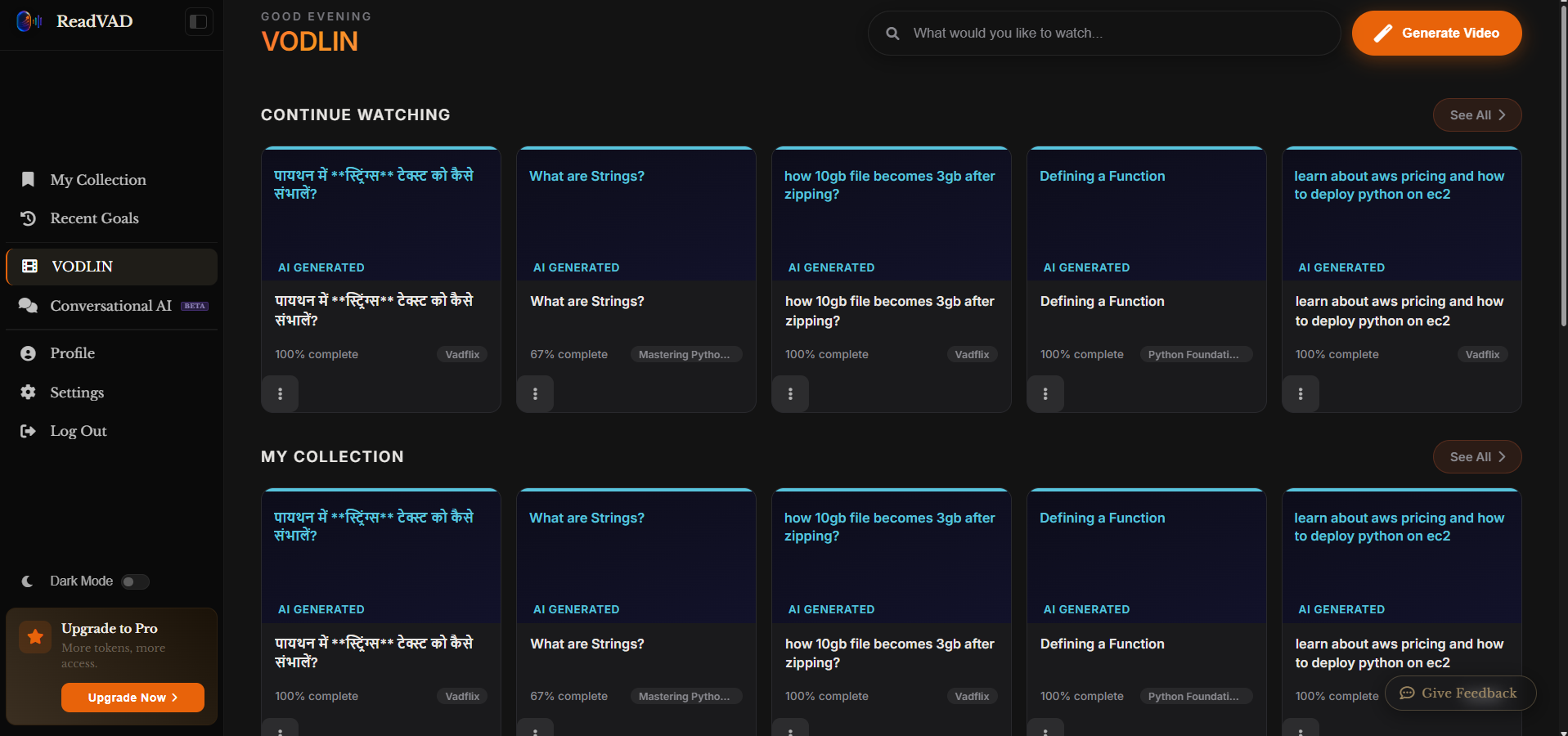1568x736 pixels.
Task: Open 'What are Strings?' thumbnail in My Collection
Action: tap(636, 556)
